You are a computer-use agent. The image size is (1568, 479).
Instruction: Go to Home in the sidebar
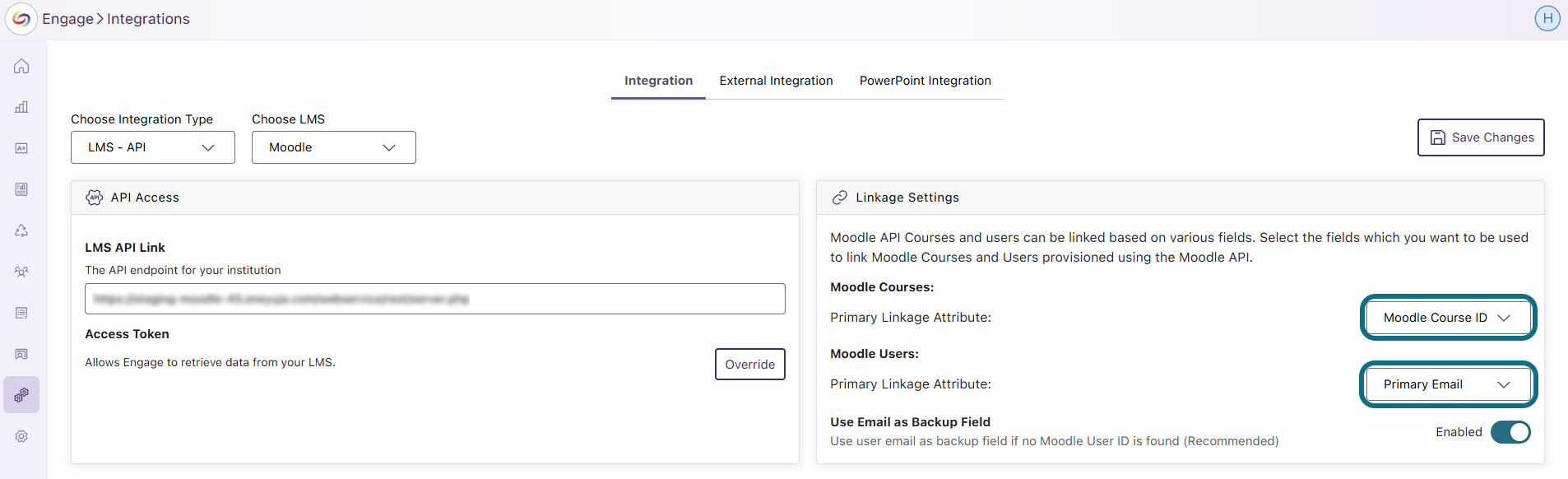pyautogui.click(x=21, y=66)
